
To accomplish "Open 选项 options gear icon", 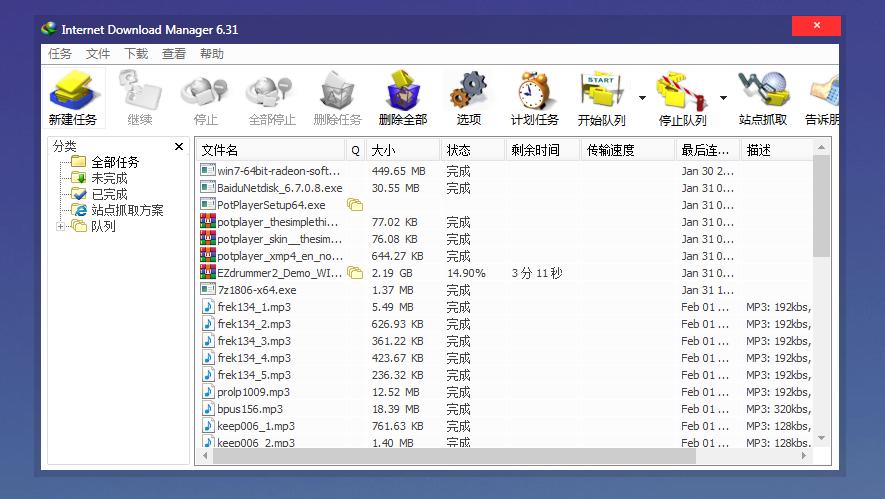I will point(468,97).
